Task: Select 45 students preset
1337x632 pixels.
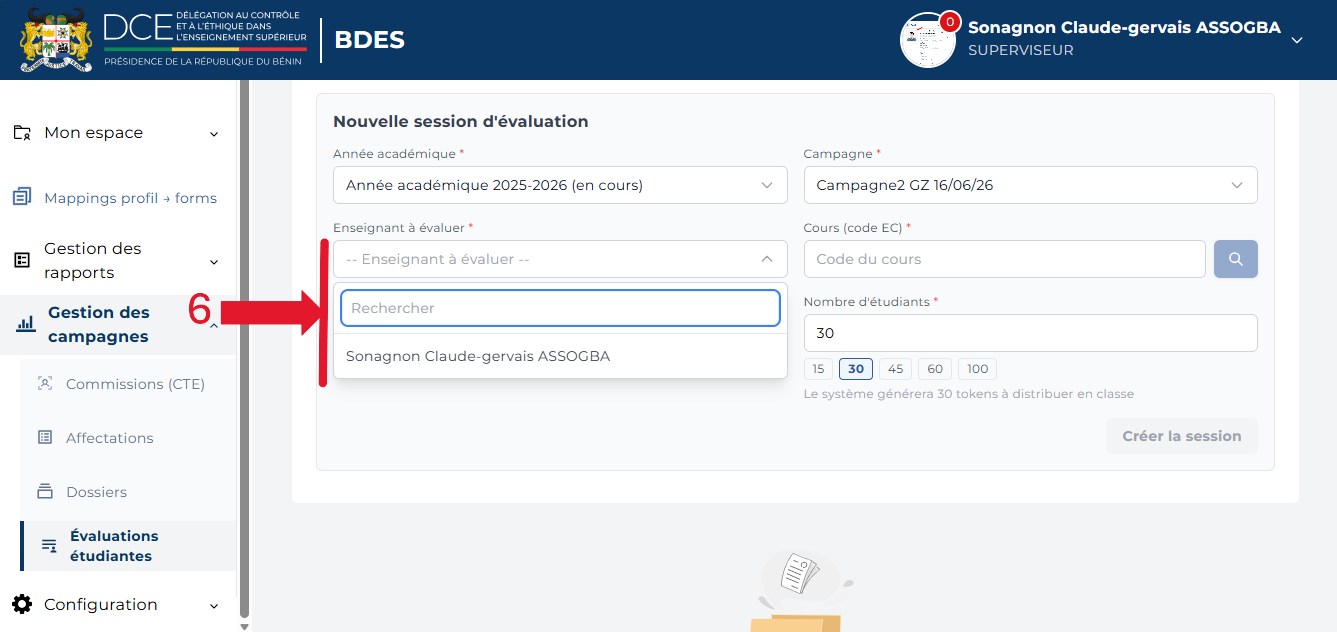Action: (x=895, y=369)
